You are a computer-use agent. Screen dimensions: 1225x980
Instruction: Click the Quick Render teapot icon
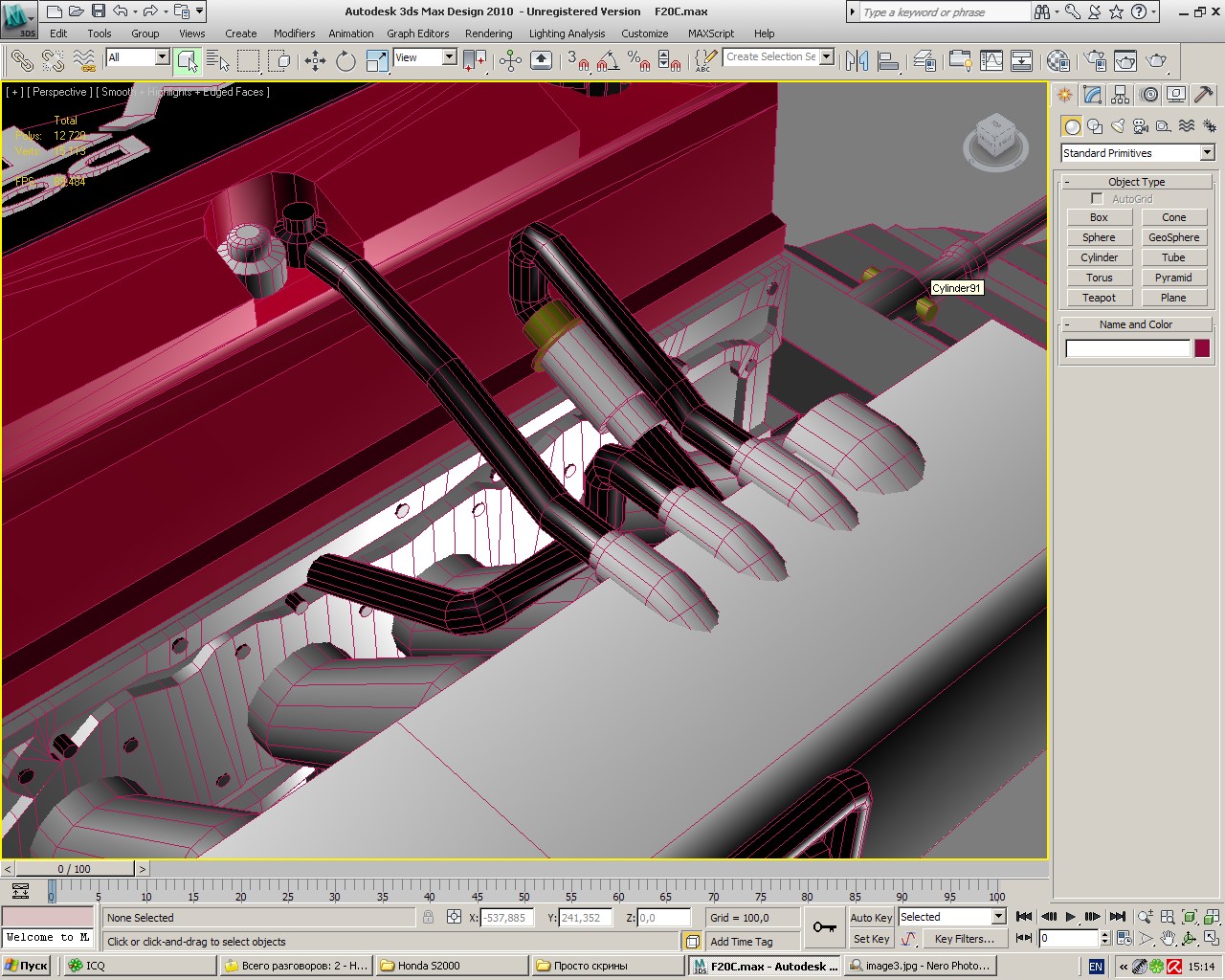point(1157,61)
